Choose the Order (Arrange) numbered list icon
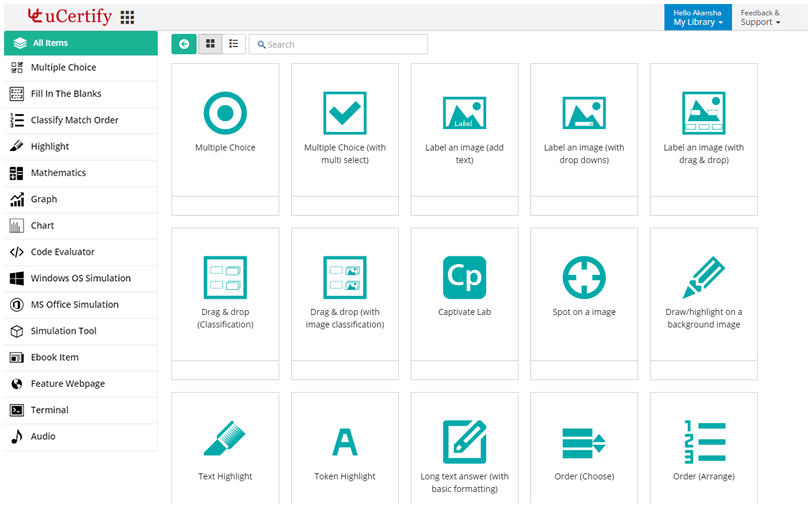810x510 pixels. [x=704, y=442]
